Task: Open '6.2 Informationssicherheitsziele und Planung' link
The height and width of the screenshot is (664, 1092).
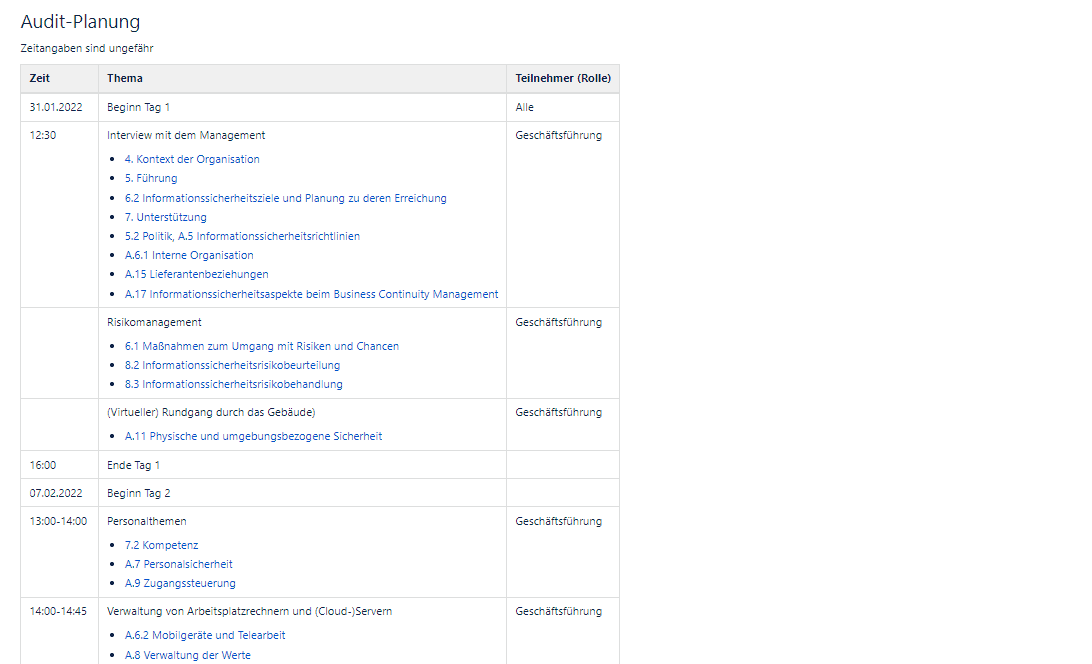Action: tap(285, 198)
